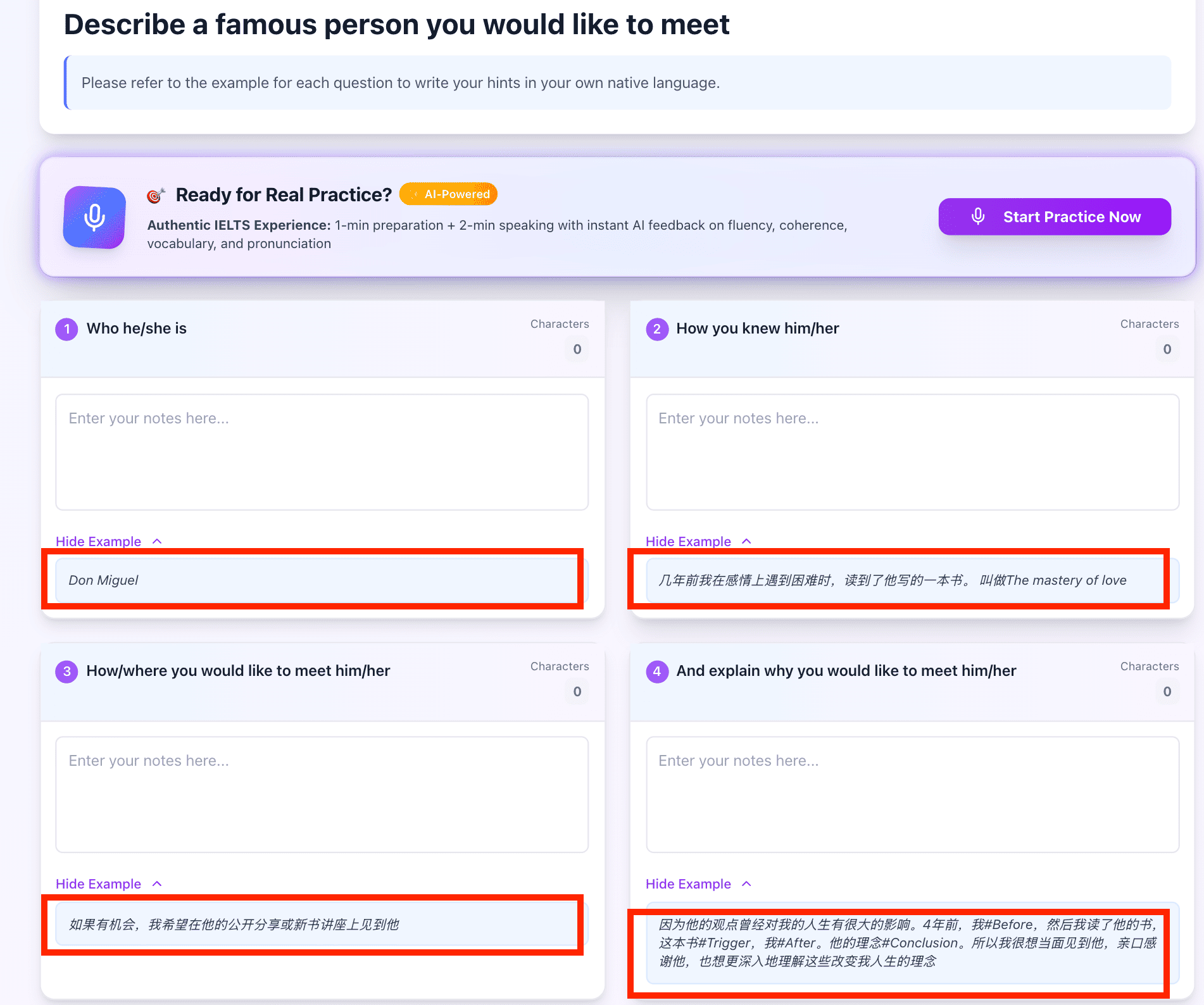
Task: Click notes box under How you knew him/her
Action: point(912,452)
